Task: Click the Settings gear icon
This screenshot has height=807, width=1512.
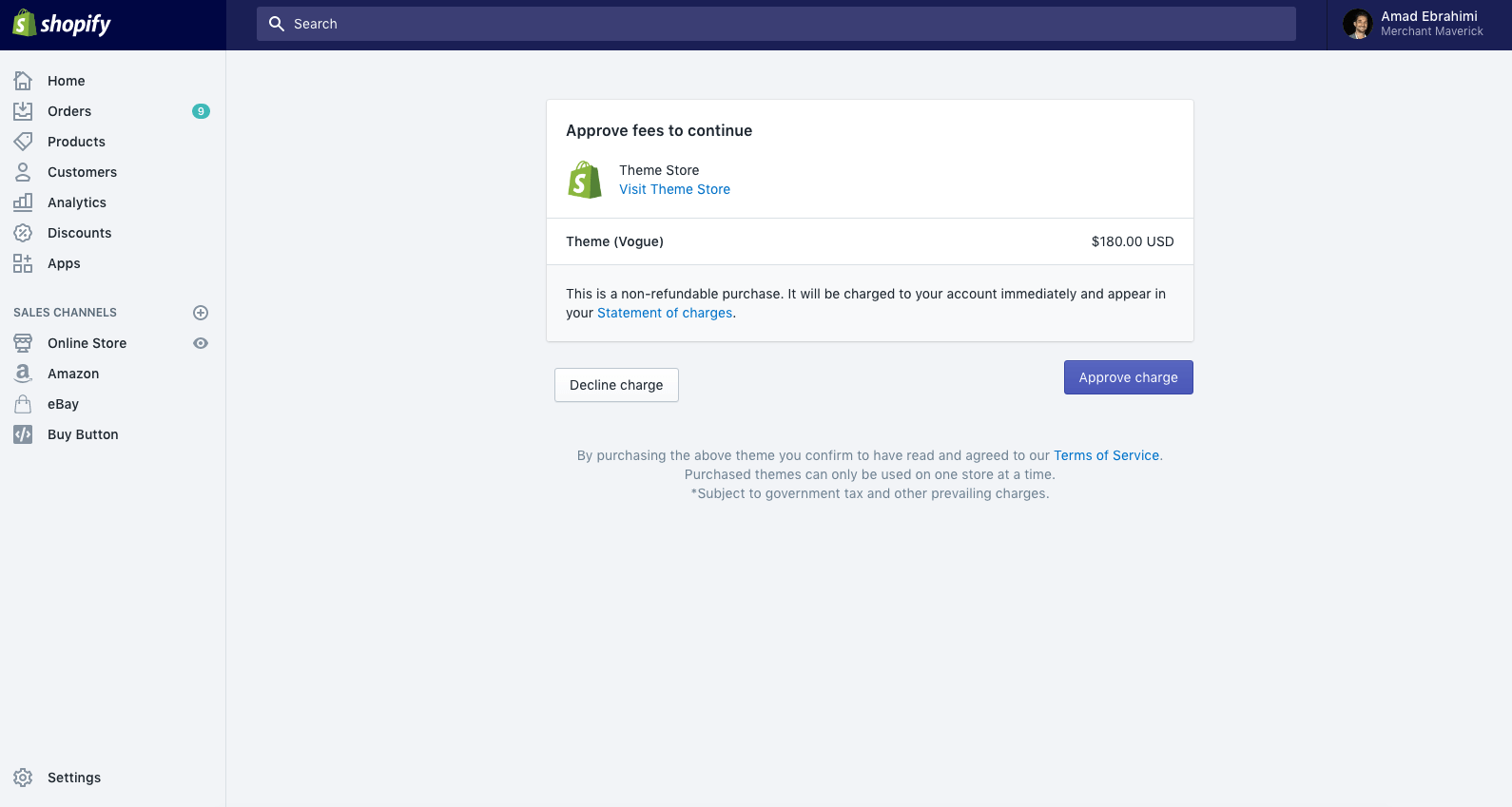Action: (23, 778)
